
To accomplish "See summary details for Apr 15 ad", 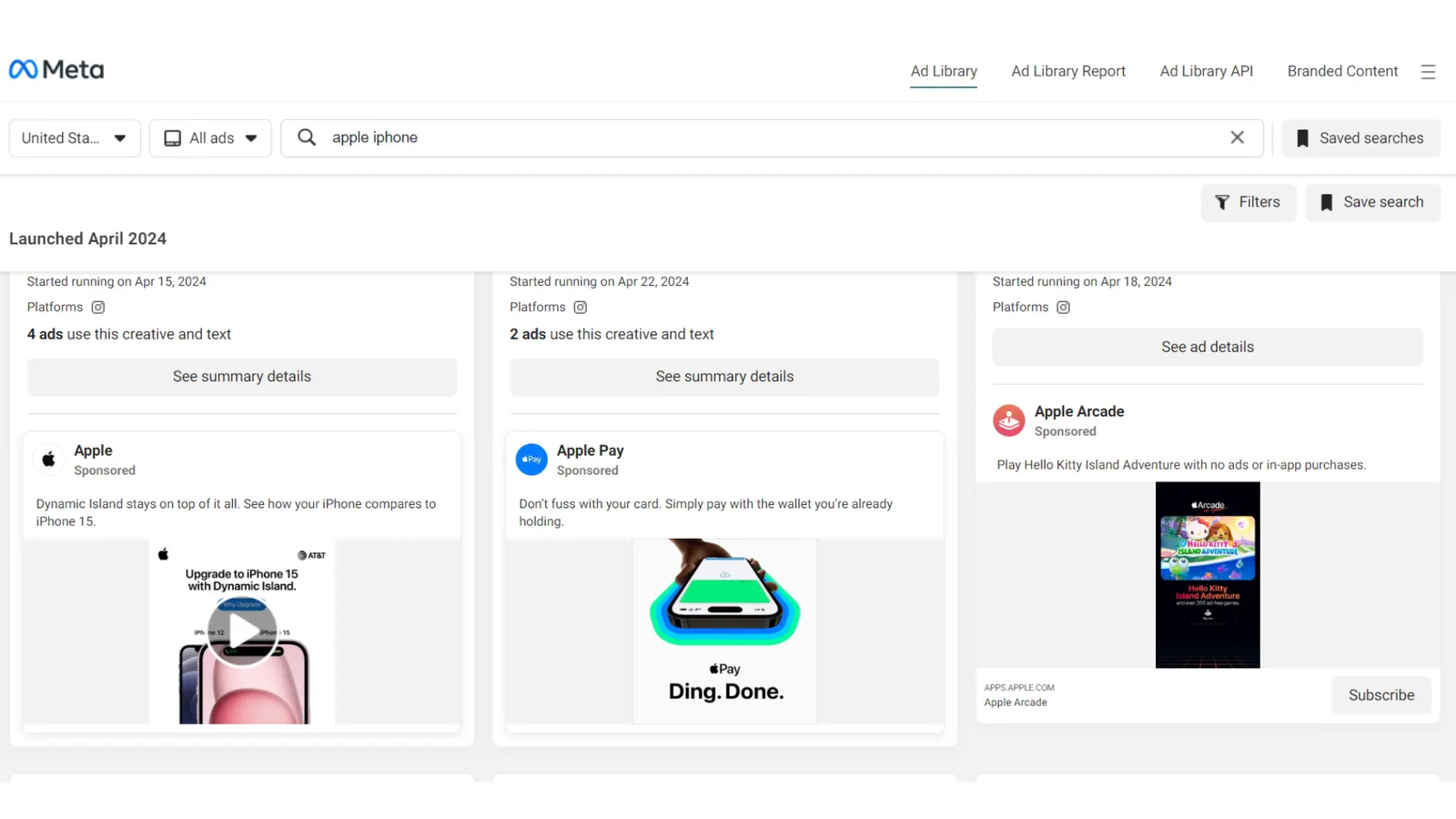I will (242, 377).
